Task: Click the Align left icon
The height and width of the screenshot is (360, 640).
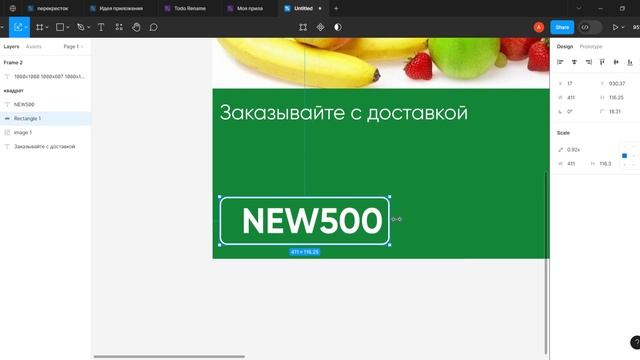Action: coord(560,62)
